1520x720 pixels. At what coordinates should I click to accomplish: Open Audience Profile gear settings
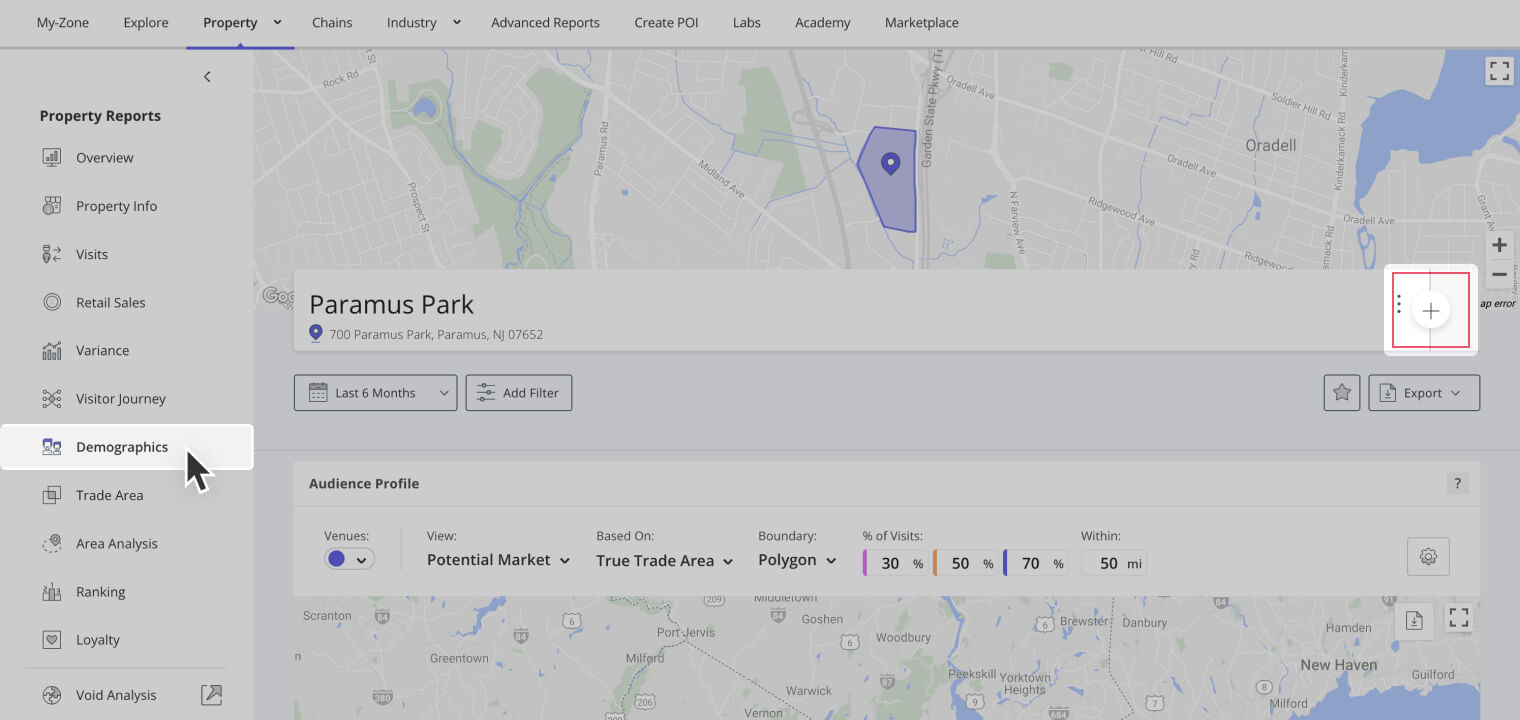(1428, 556)
